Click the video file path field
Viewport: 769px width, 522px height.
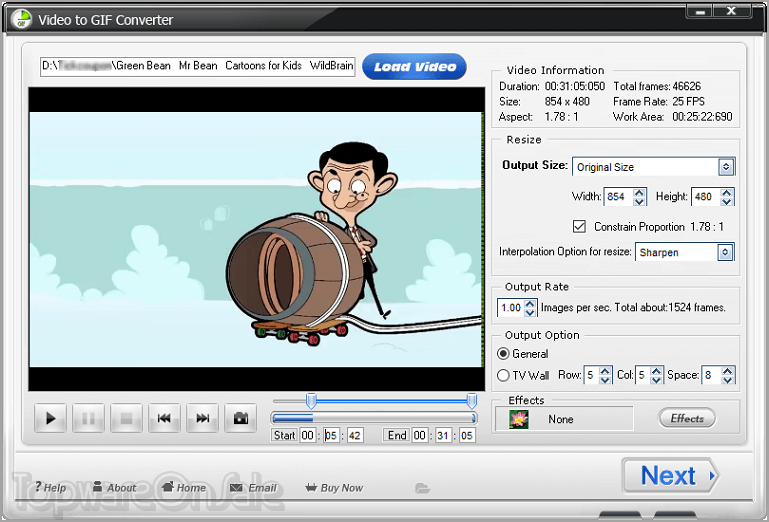coord(198,66)
